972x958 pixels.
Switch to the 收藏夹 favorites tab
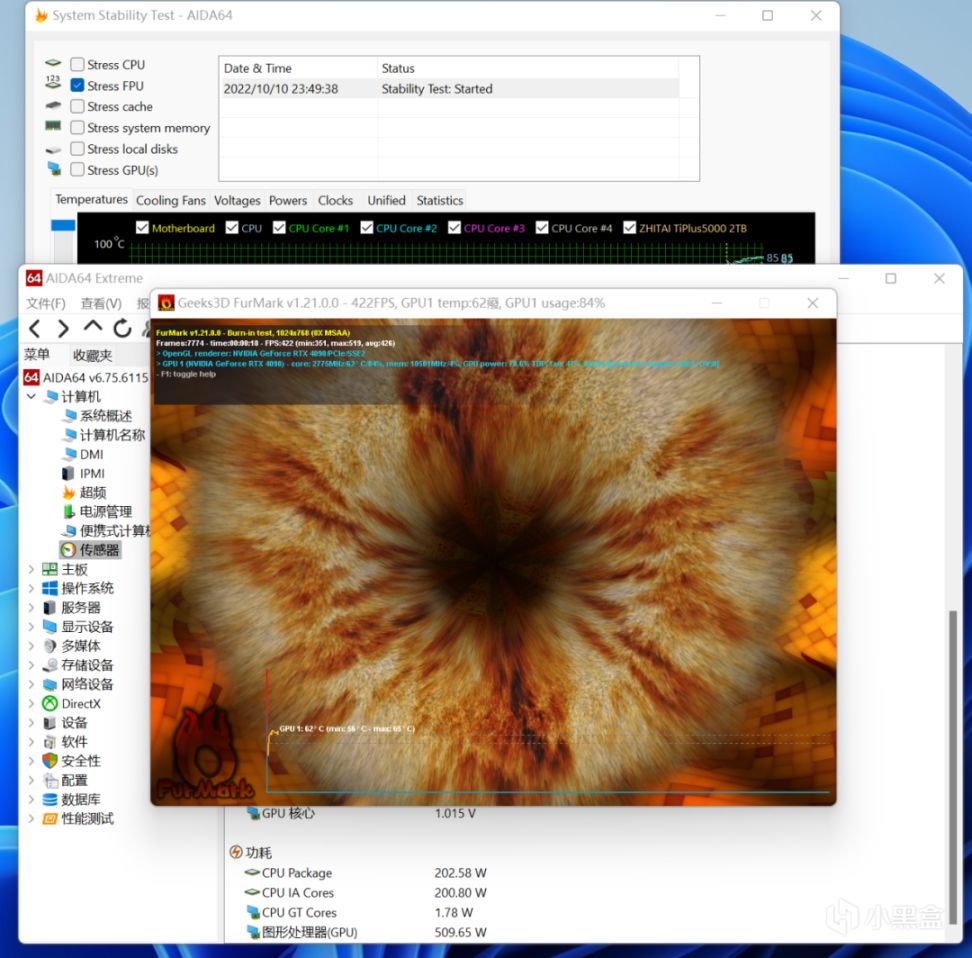(x=93, y=355)
